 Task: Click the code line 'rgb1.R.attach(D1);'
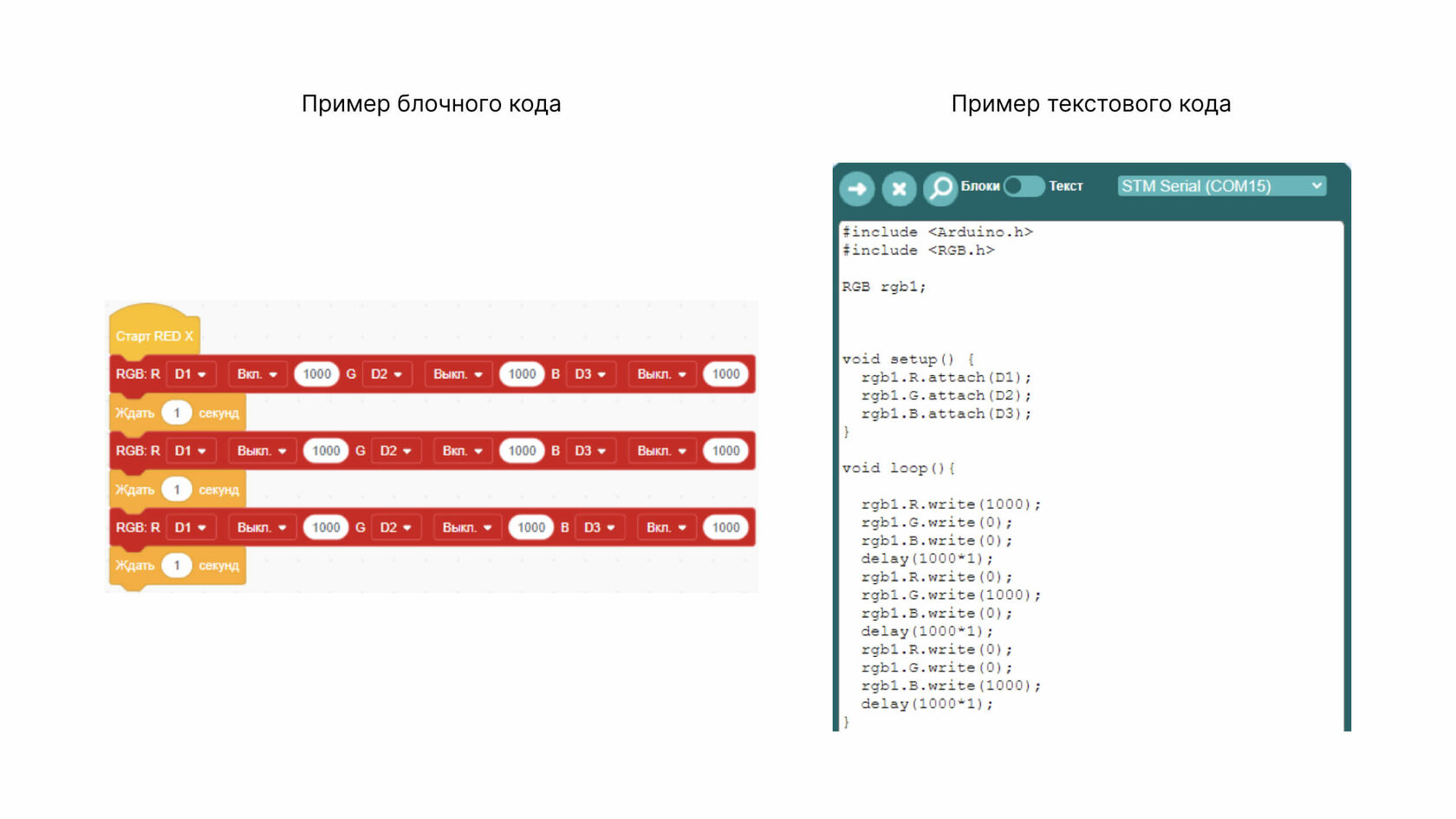(x=946, y=377)
